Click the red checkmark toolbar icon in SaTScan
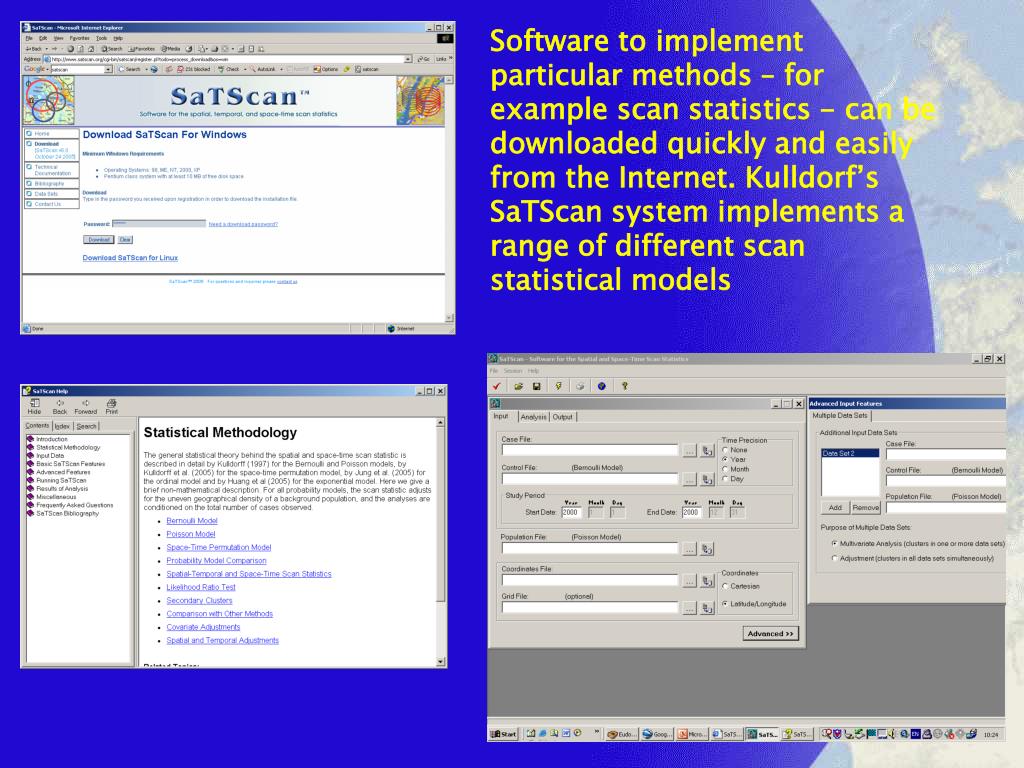Viewport: 1024px width, 768px height. [496, 386]
